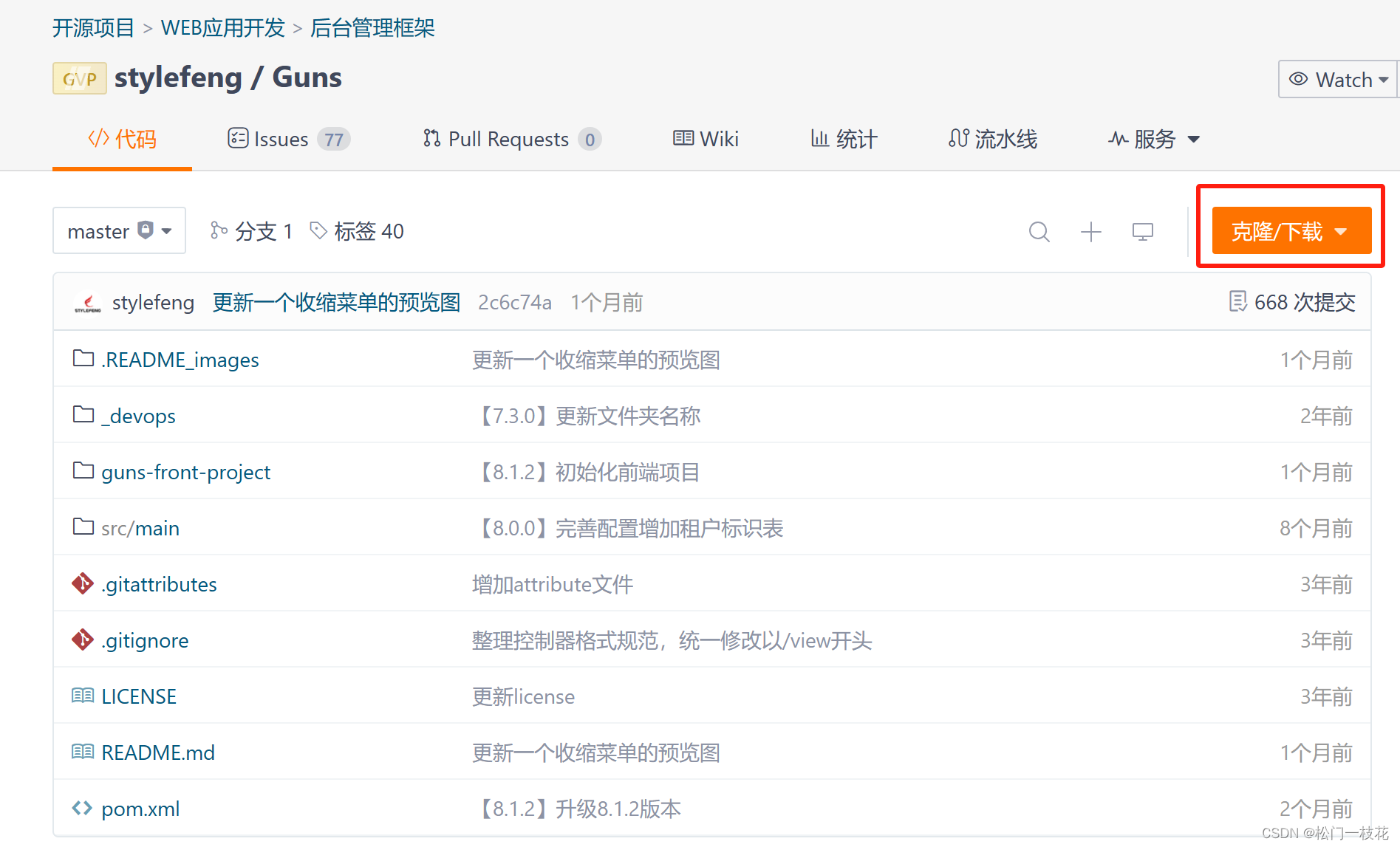
Task: Open web IDE via the monitor icon
Action: pos(1142,231)
